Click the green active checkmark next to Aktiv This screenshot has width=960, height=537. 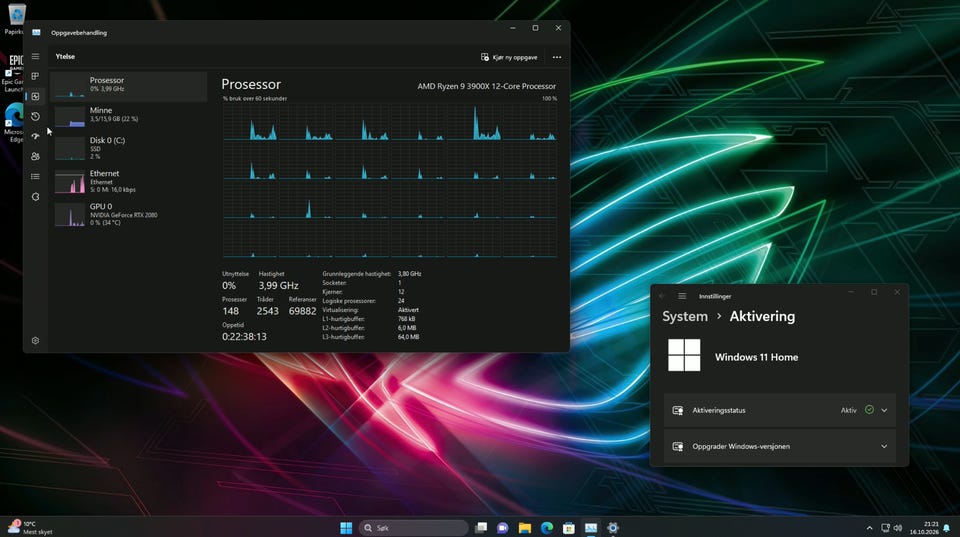[x=869, y=410]
